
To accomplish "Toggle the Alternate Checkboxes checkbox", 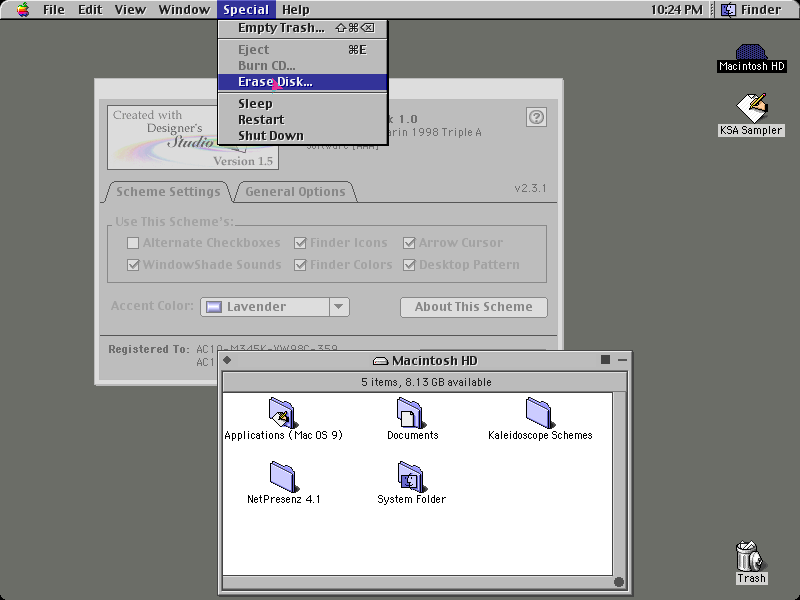I will 133,243.
